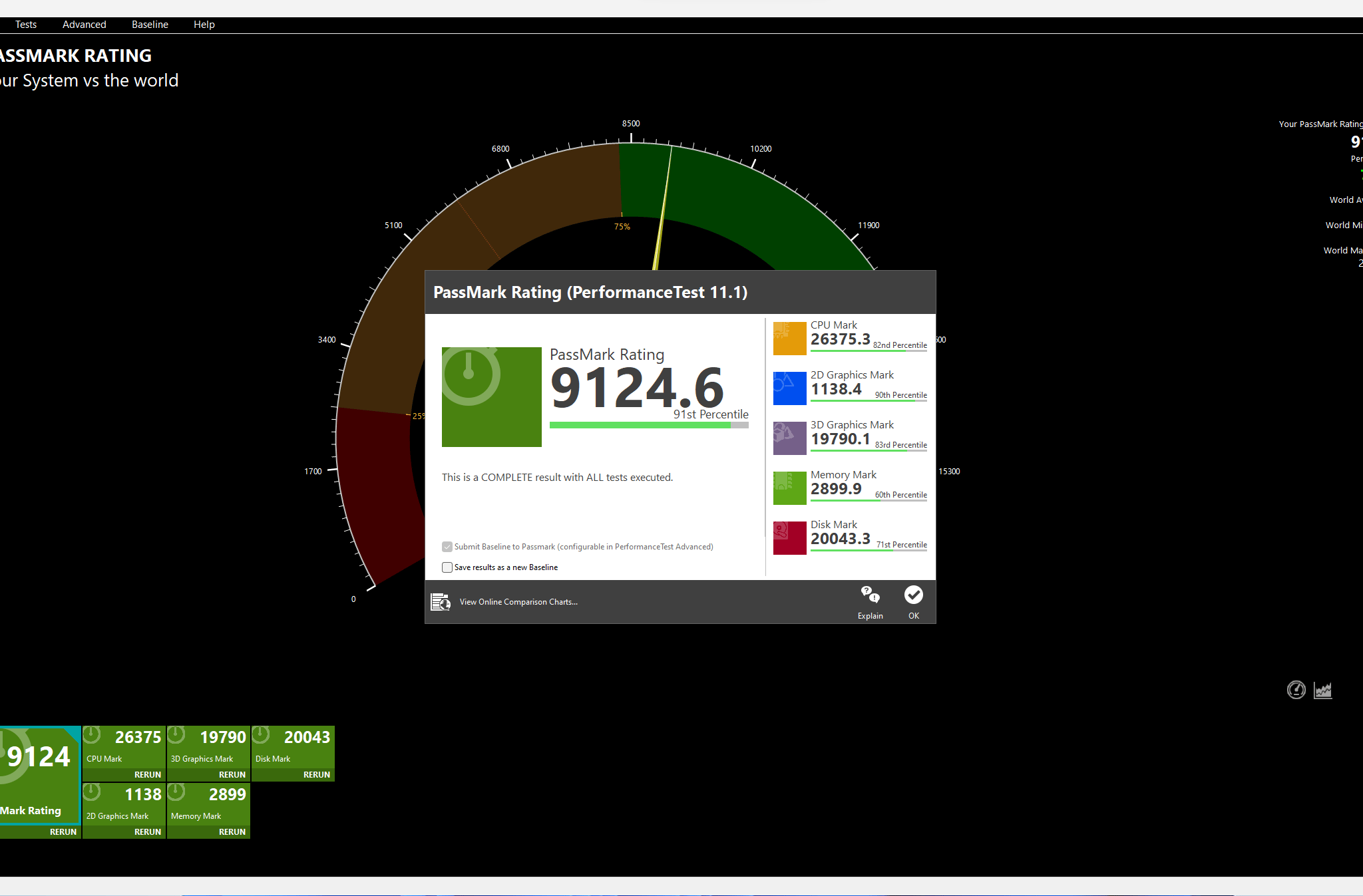Rerun the Memory Mark test
Screen dimensions: 1363x896
[232, 832]
